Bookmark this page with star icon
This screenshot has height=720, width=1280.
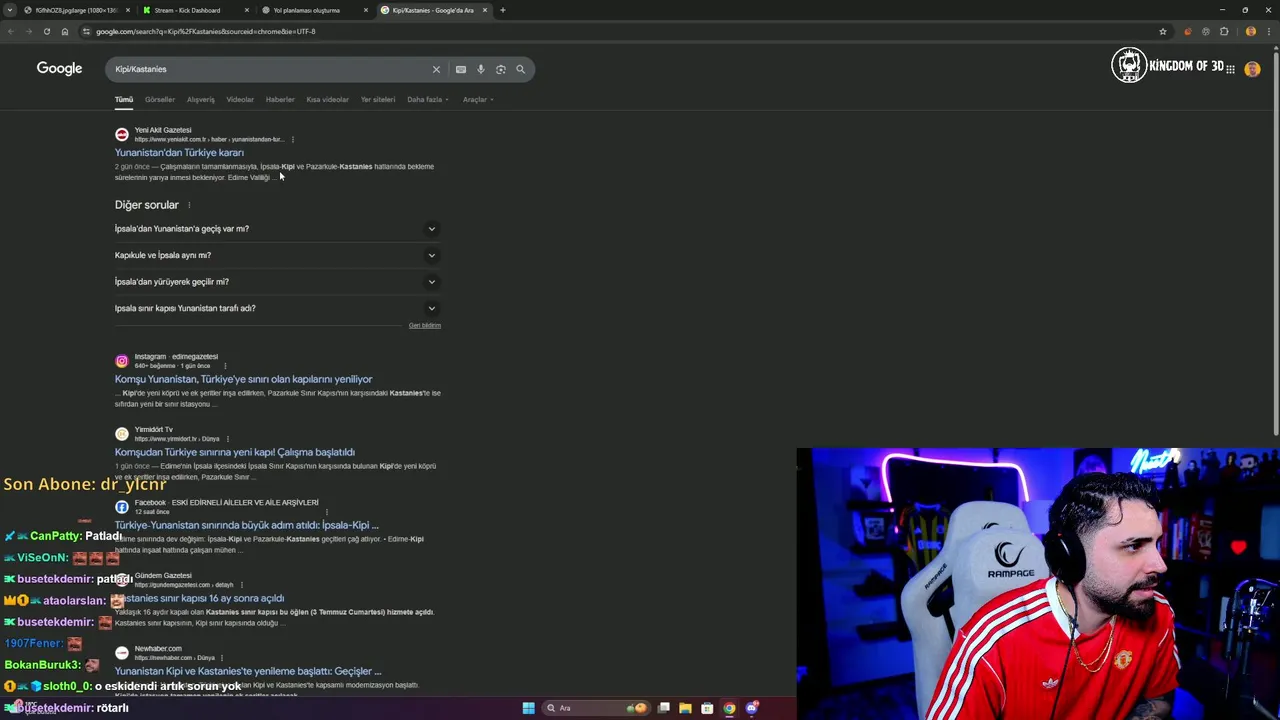click(1162, 31)
